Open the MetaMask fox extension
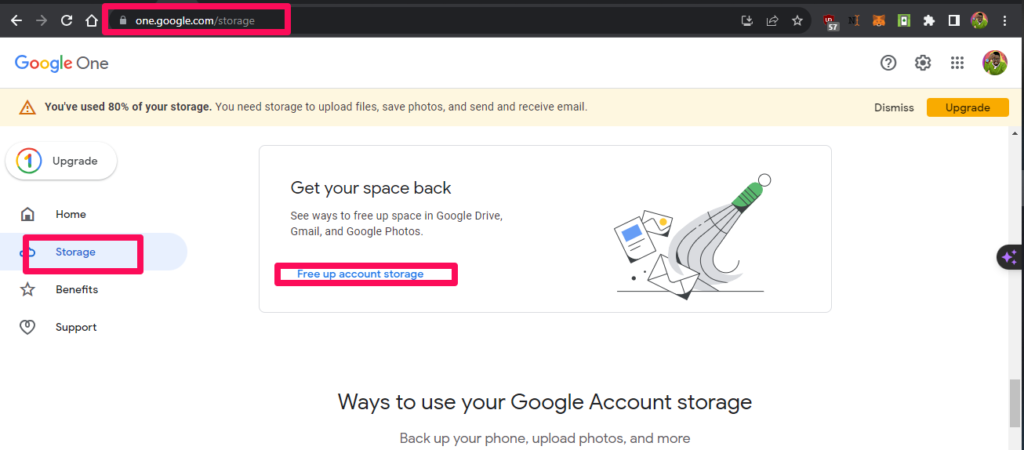The height and width of the screenshot is (450, 1024). point(879,20)
